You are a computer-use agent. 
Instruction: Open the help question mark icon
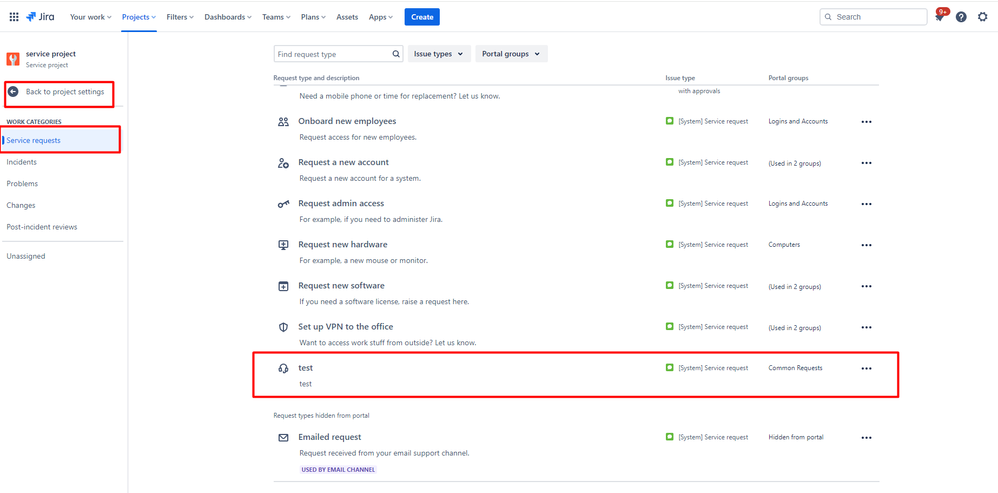[961, 17]
